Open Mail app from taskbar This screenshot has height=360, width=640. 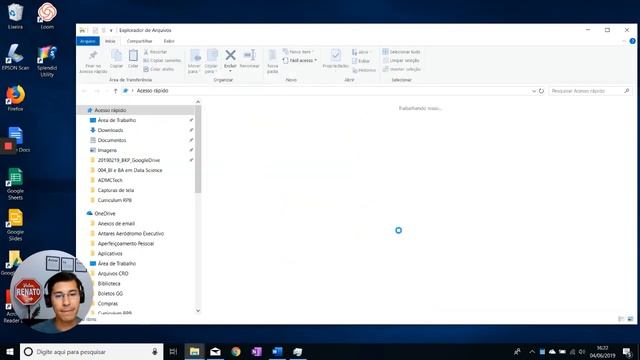point(215,351)
